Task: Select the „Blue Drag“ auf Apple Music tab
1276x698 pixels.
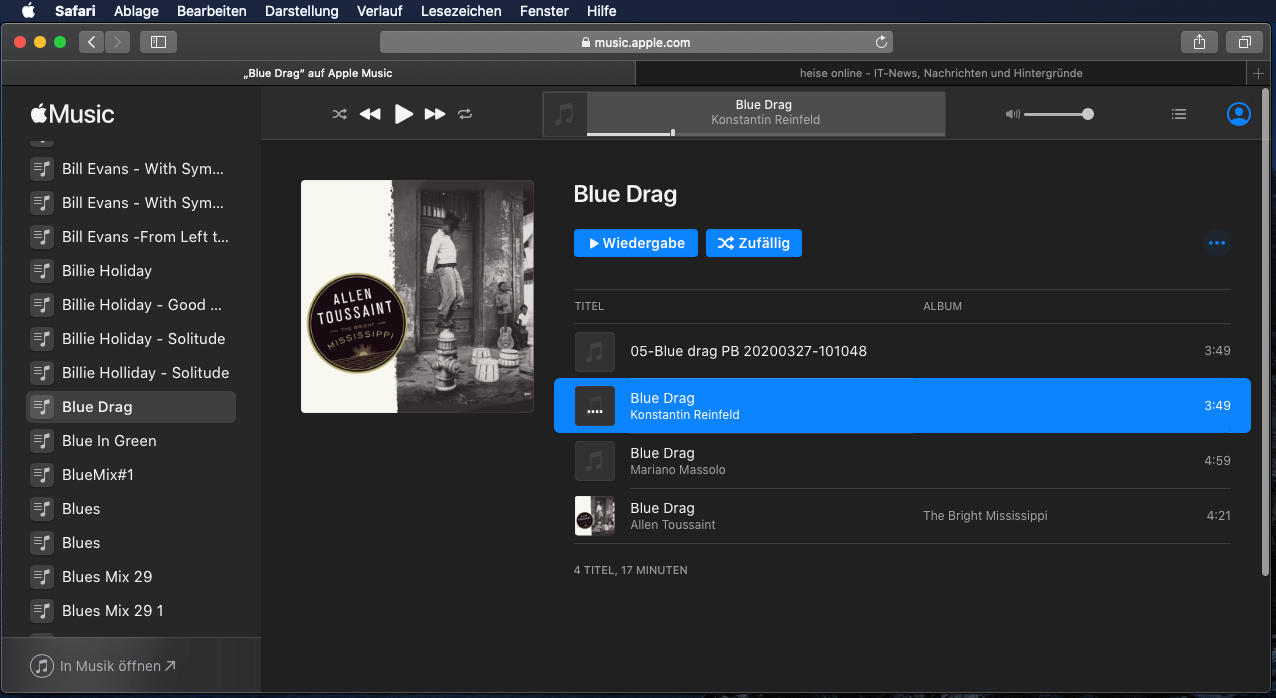Action: coord(318,73)
